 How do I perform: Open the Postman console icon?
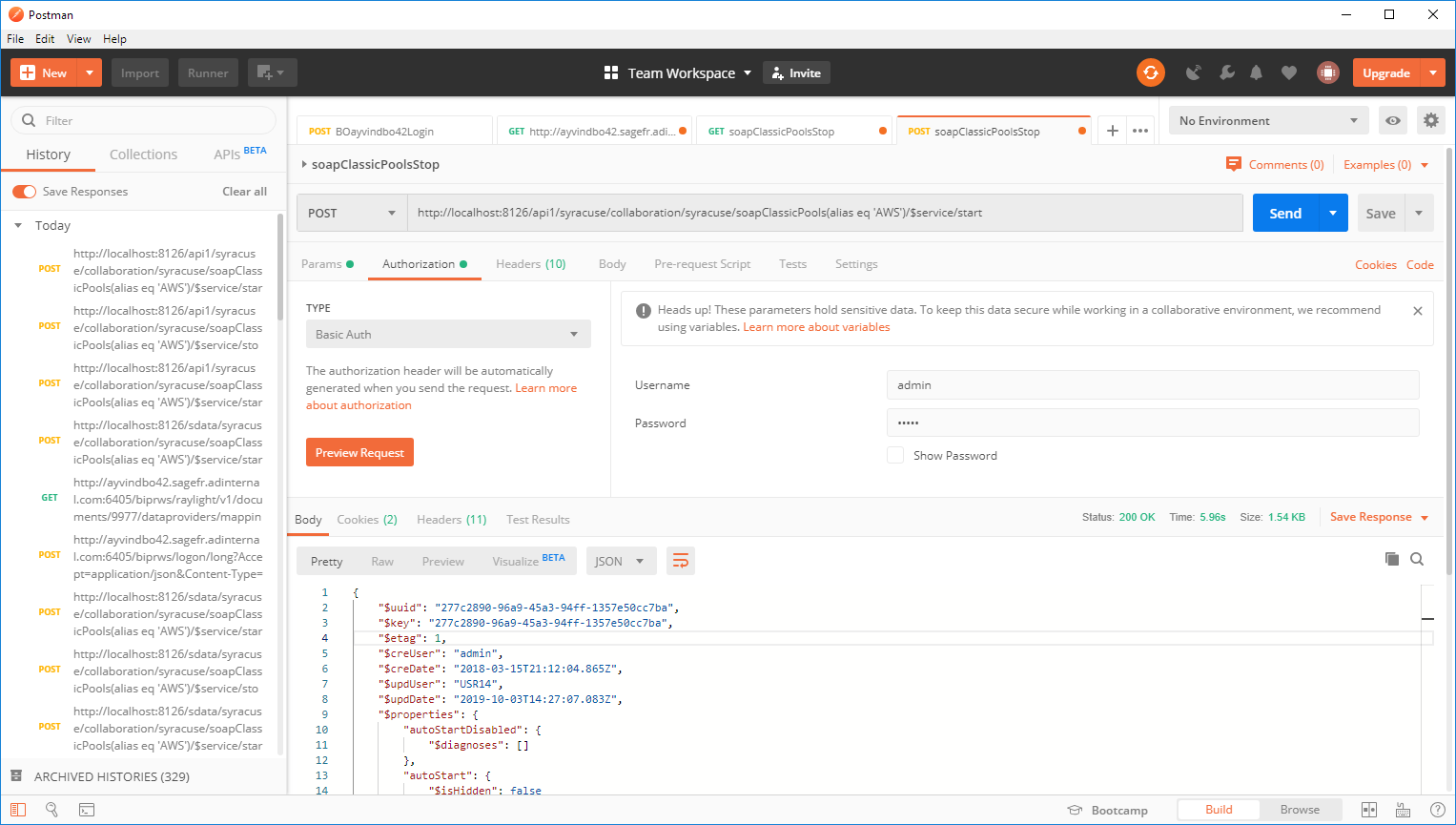[x=87, y=810]
